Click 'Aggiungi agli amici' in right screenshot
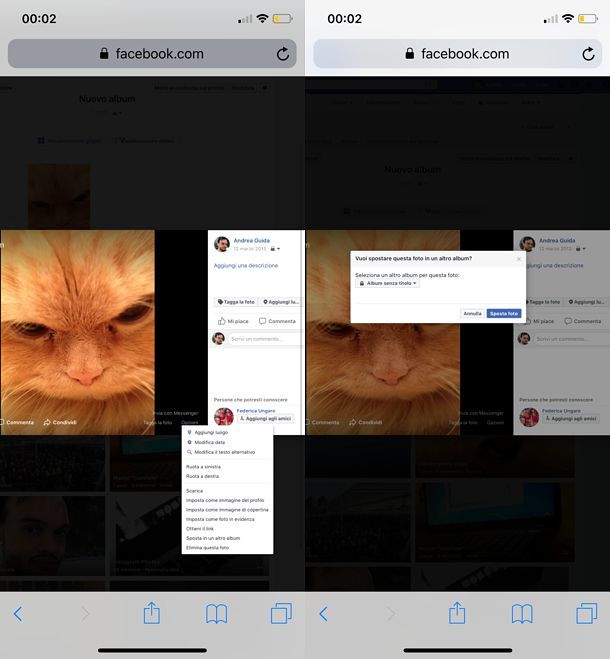The width and height of the screenshot is (610, 659). coord(570,419)
